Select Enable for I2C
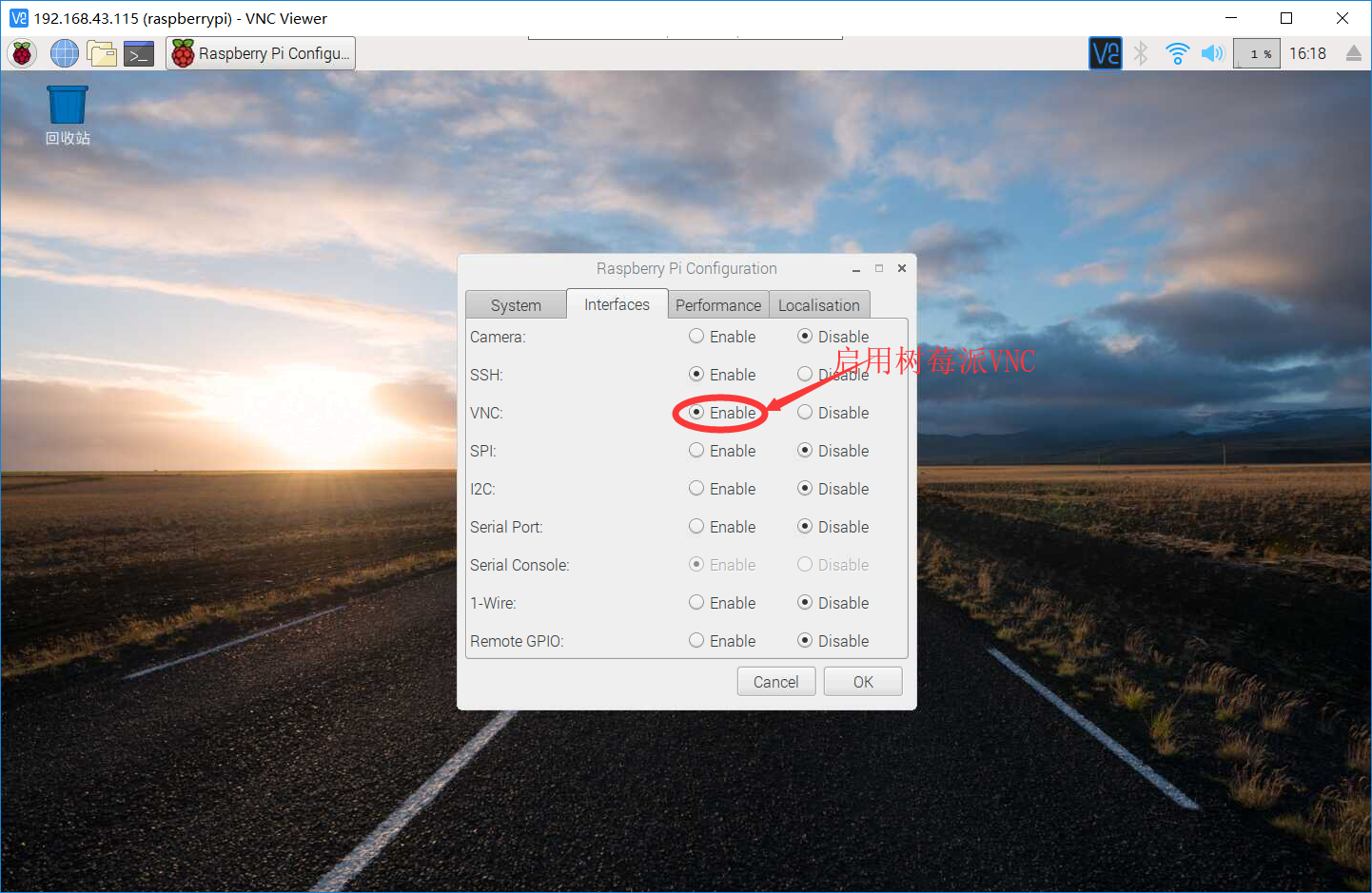The width and height of the screenshot is (1372, 893). [722, 489]
